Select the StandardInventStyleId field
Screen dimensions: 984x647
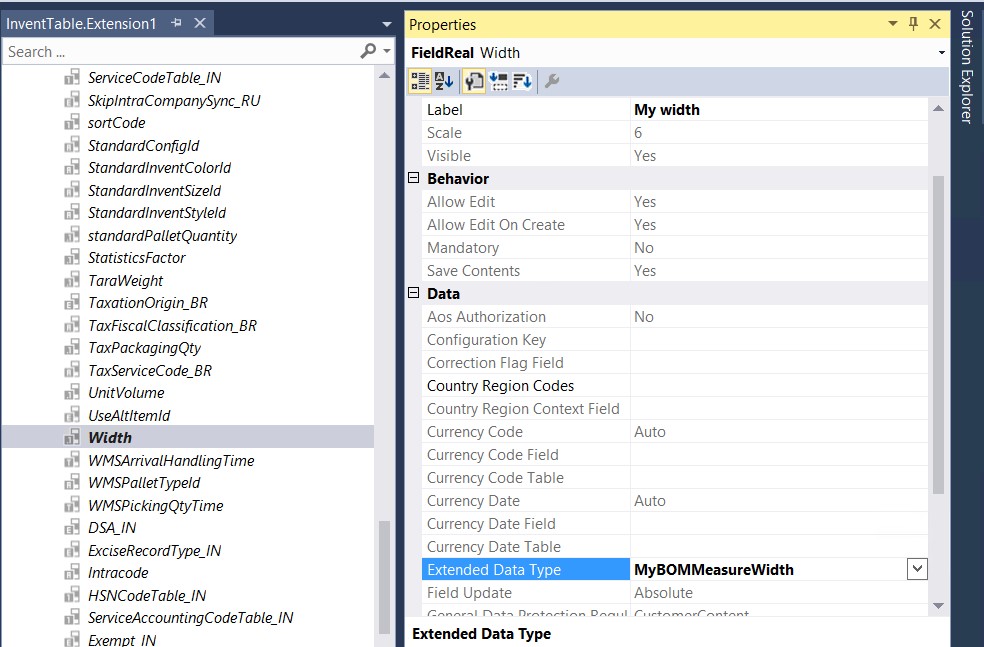point(157,213)
